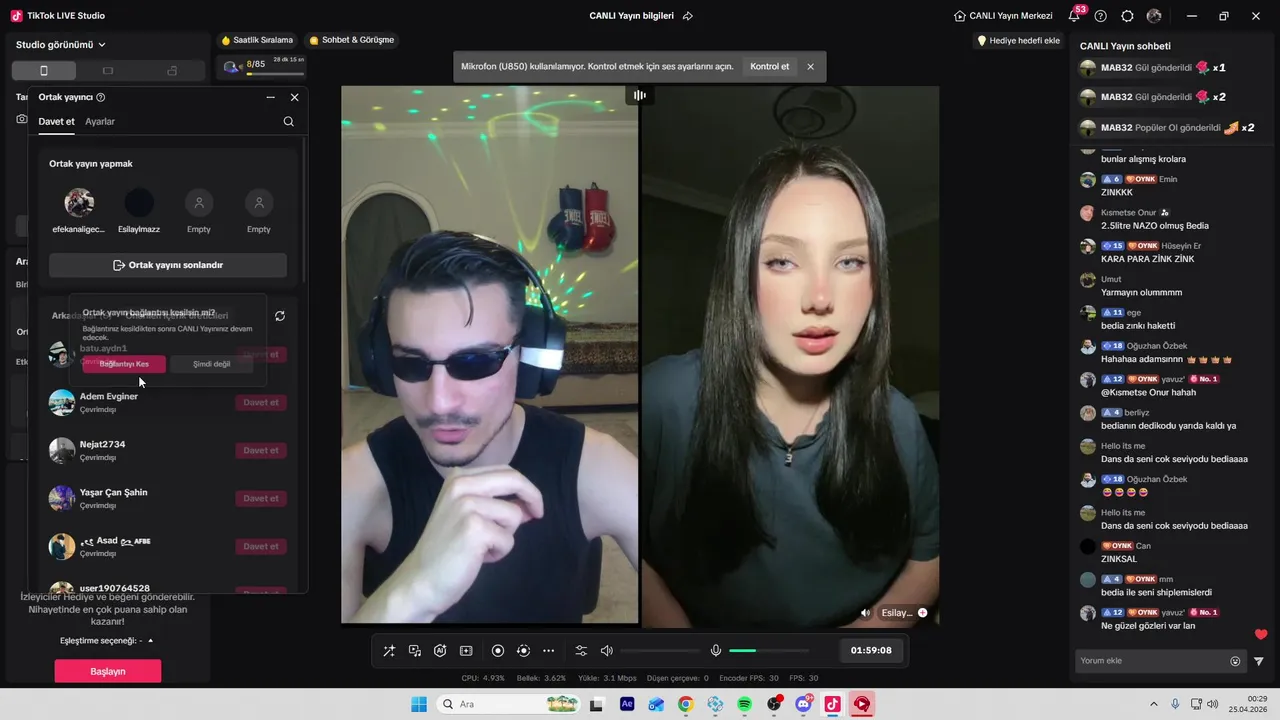Screen dimensions: 1280x720
Task: Open After Effects from the taskbar
Action: pos(627,704)
